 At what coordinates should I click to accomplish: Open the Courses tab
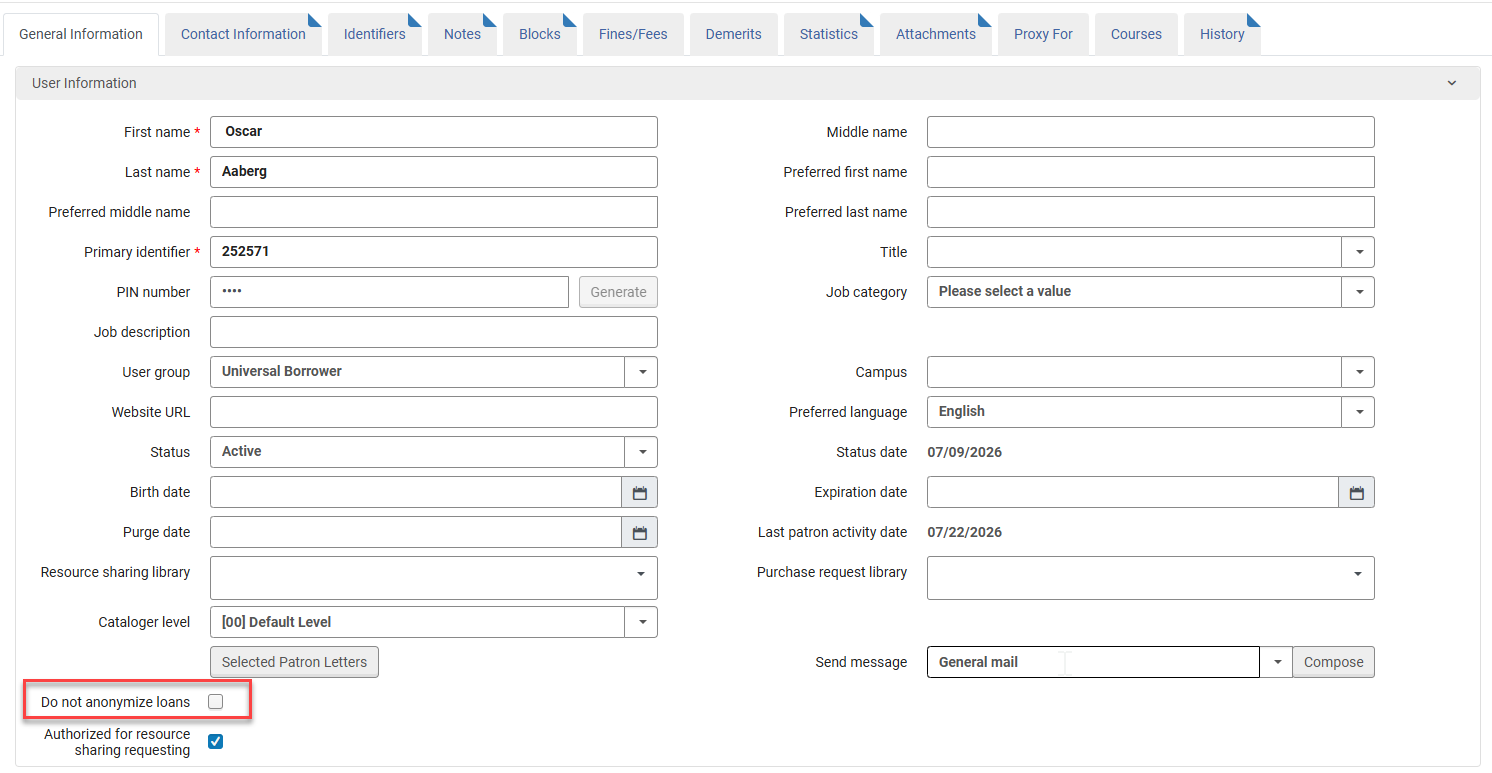(1136, 34)
